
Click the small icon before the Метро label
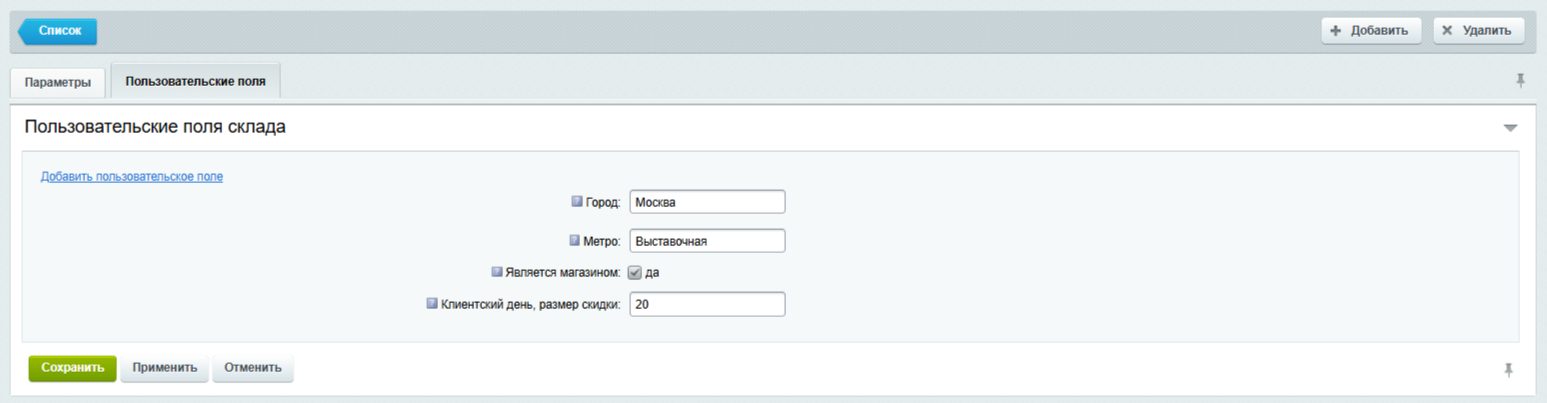coord(574,240)
